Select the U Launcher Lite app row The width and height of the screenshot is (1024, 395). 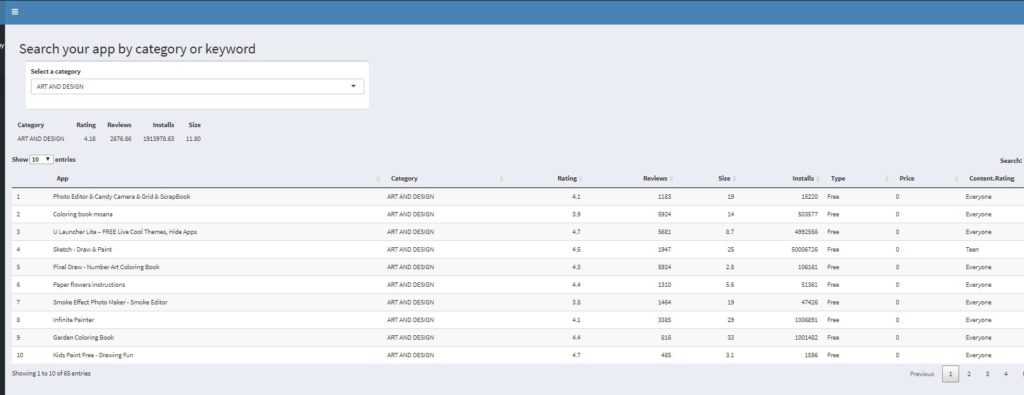coord(518,232)
